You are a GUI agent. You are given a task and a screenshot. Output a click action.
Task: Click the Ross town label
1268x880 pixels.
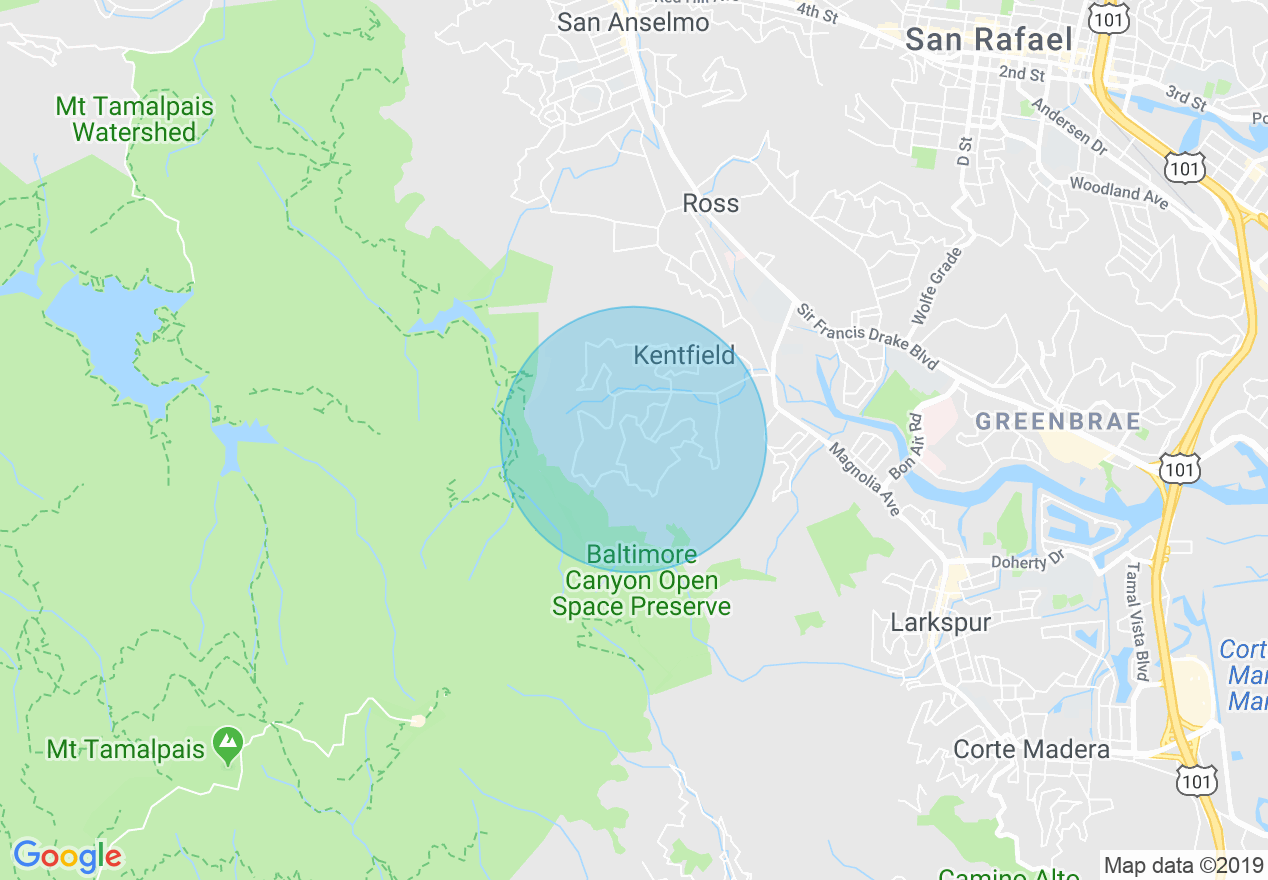pos(710,203)
